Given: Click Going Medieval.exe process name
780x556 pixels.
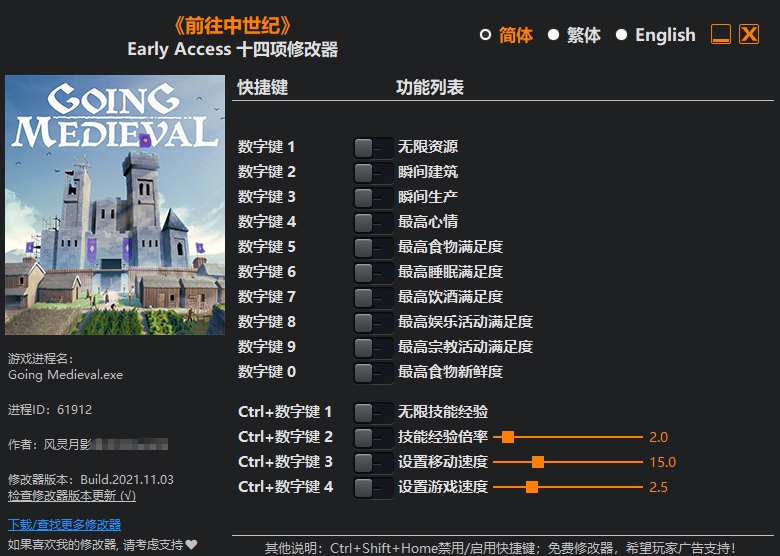Looking at the screenshot, I should coord(65,375).
